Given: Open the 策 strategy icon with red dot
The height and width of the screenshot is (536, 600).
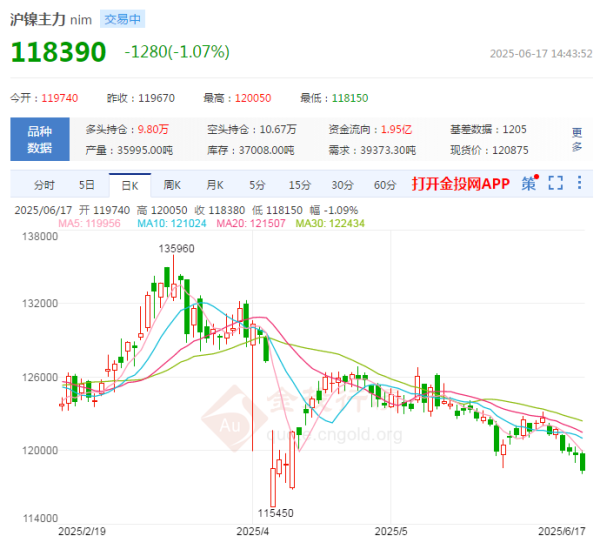Looking at the screenshot, I should [x=530, y=183].
